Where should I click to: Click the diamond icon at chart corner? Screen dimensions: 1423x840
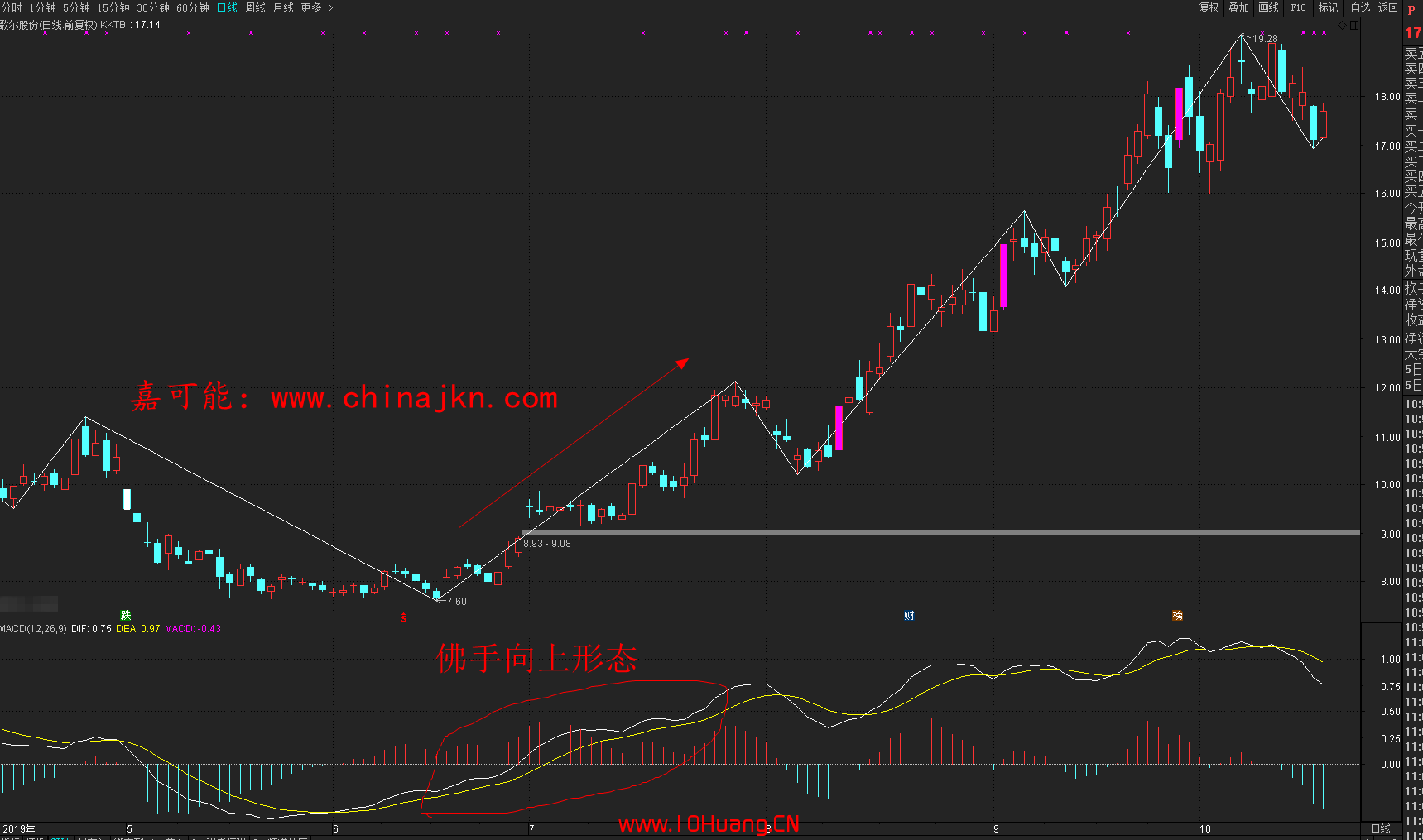click(x=1343, y=25)
